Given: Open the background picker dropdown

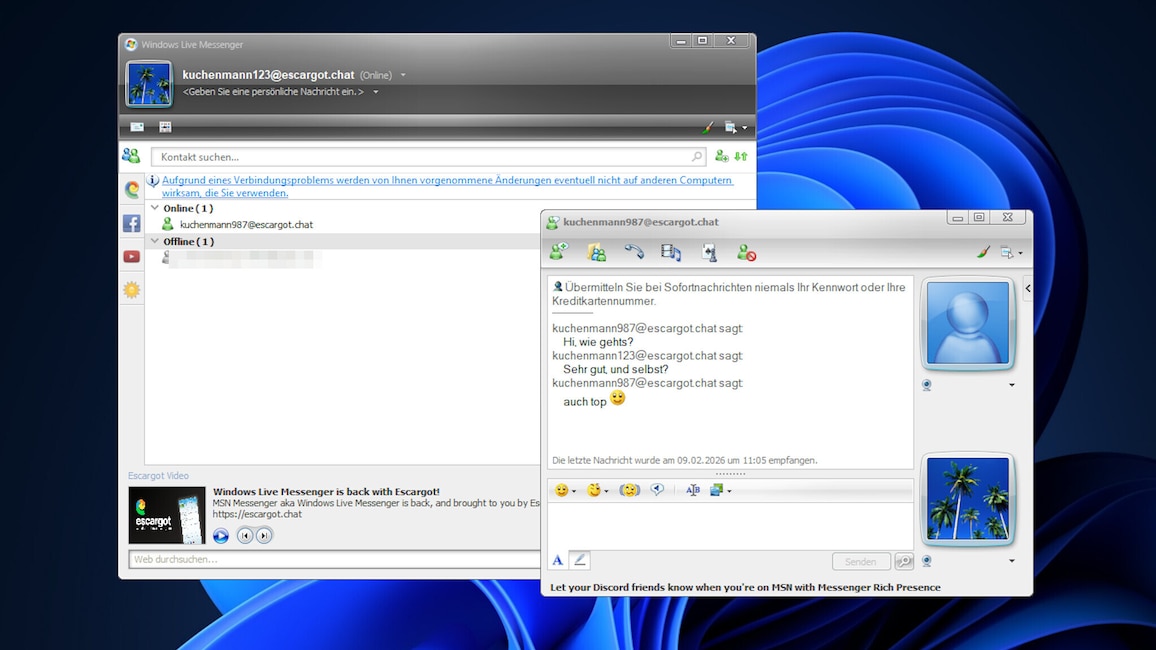Looking at the screenshot, I should [720, 490].
